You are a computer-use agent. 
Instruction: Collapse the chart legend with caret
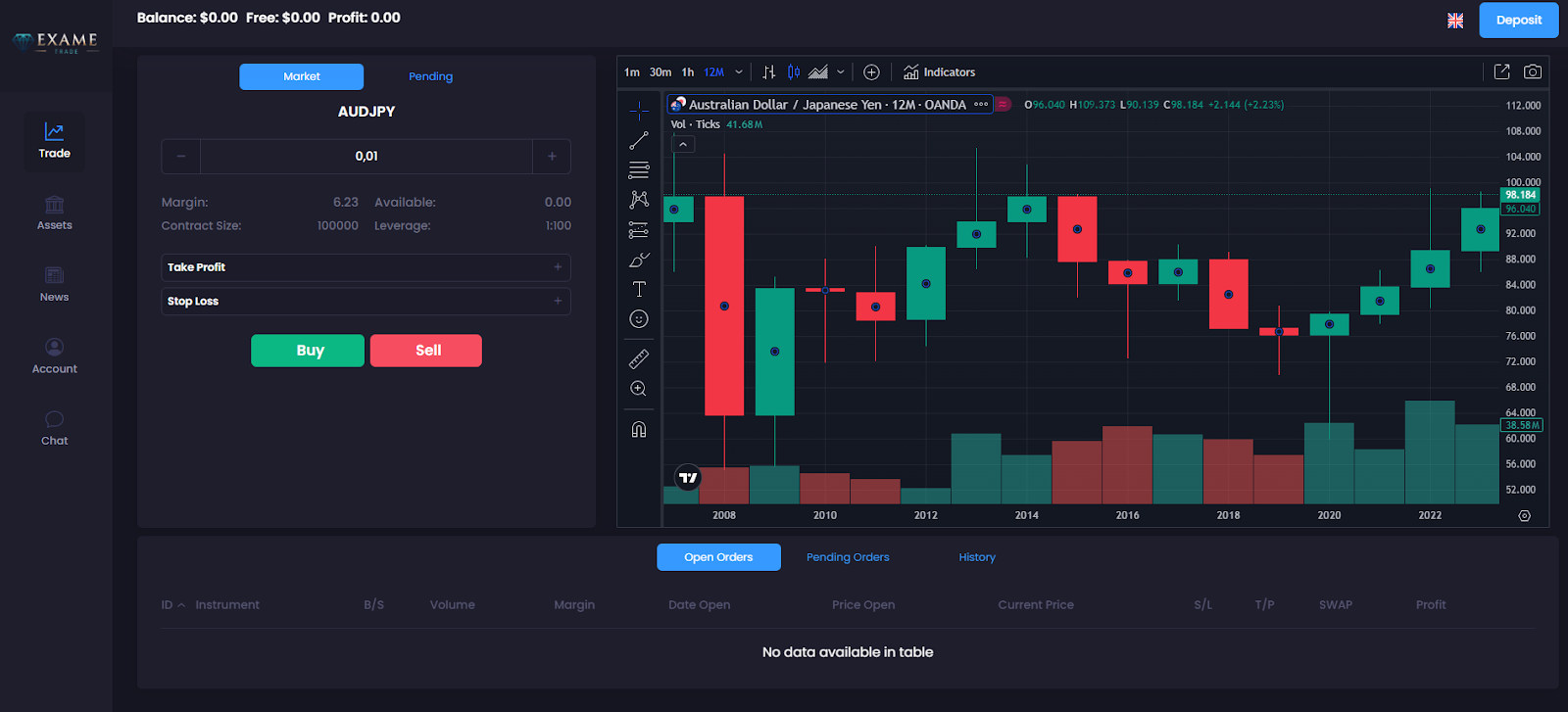[683, 144]
